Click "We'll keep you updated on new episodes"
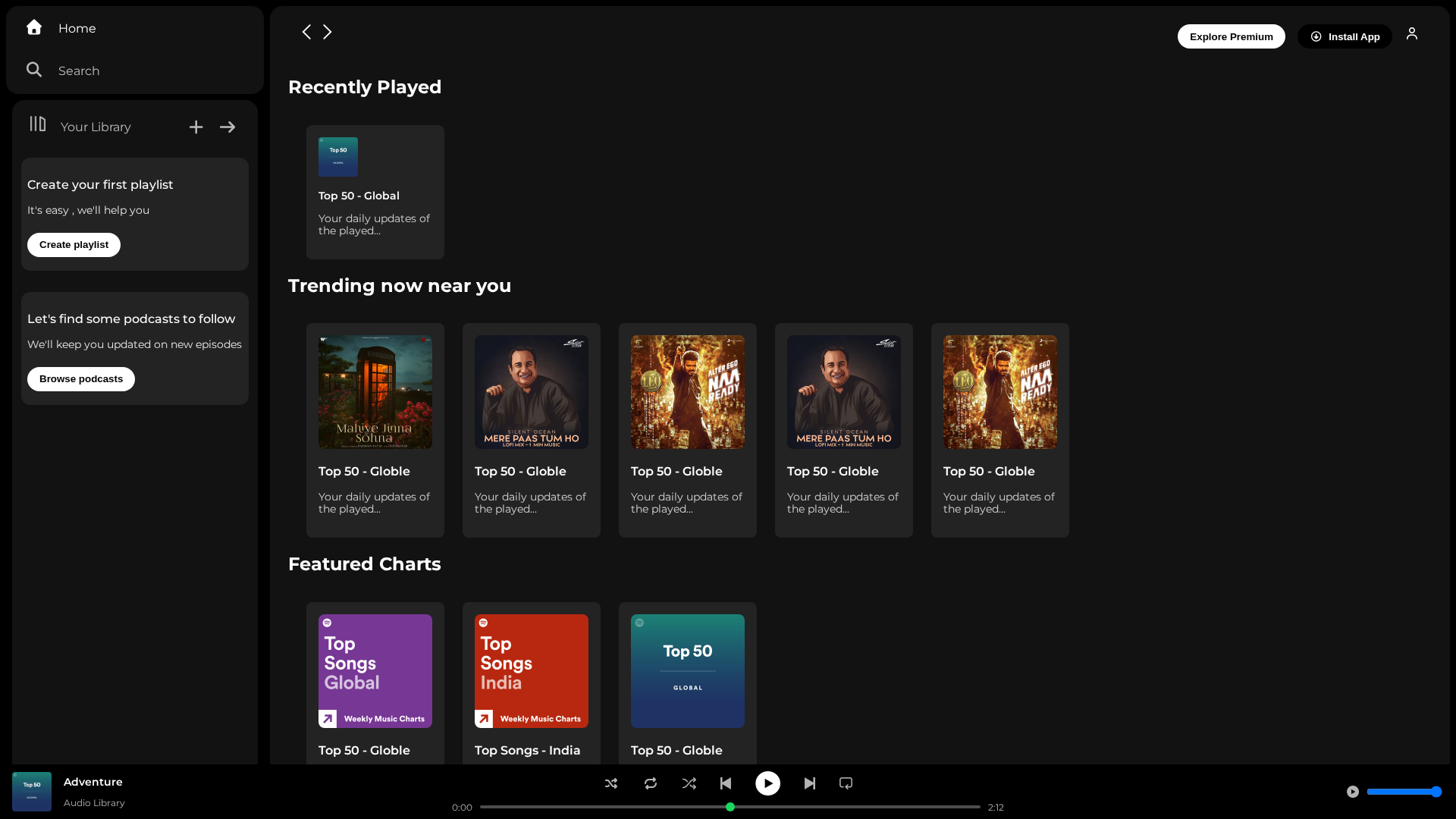The image size is (1456, 819). point(134,344)
